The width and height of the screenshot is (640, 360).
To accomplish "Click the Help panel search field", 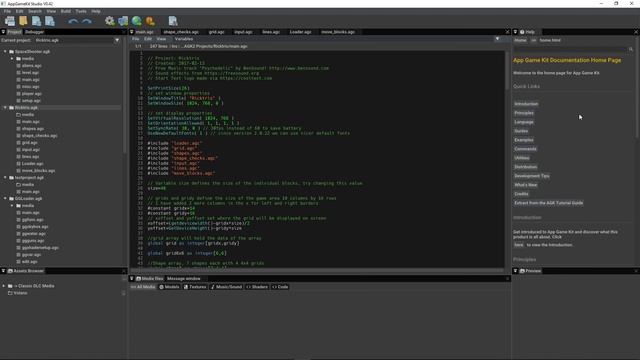I will [571, 49].
